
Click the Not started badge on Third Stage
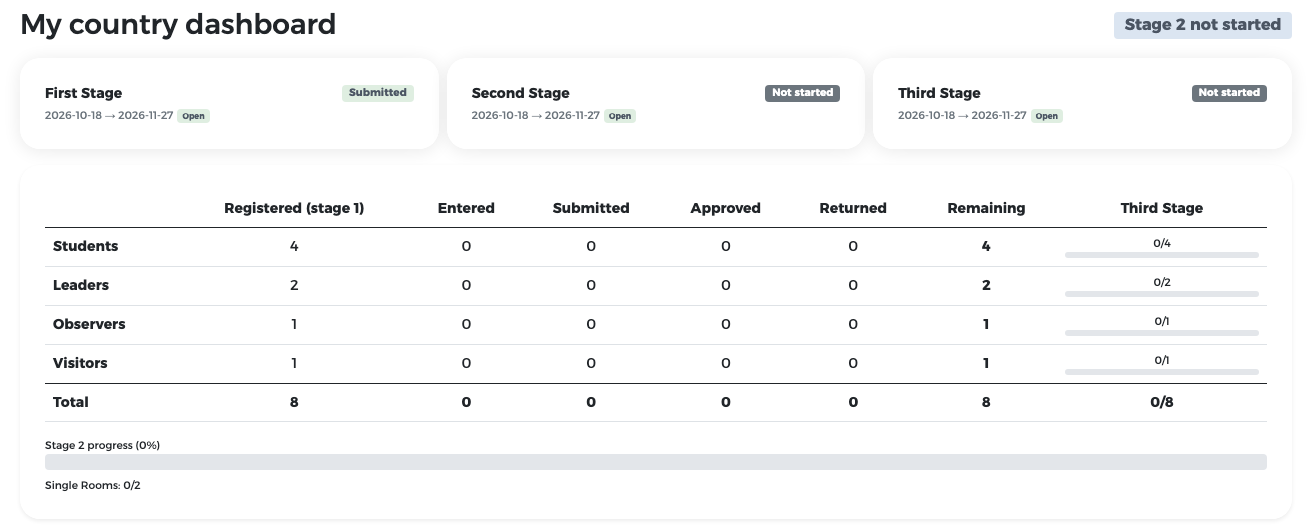tap(1229, 93)
